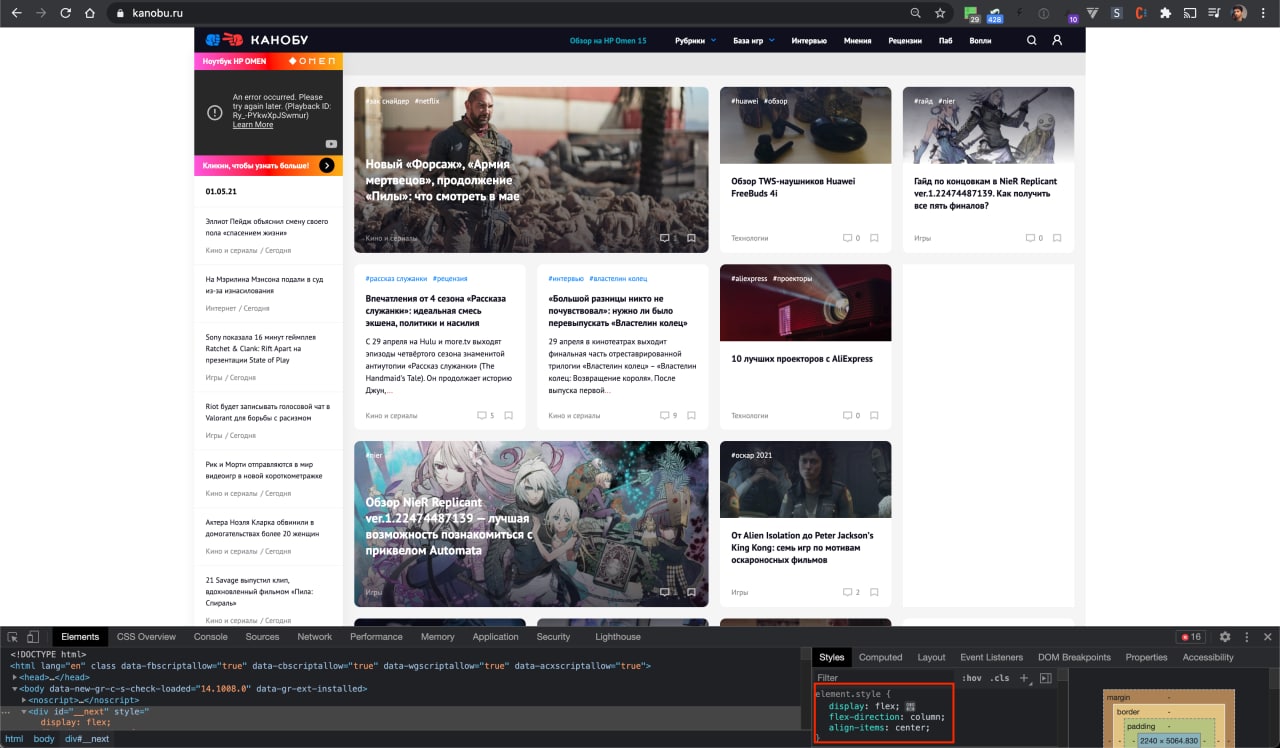Open the Обзор на HP Omen 15 link

(x=608, y=41)
